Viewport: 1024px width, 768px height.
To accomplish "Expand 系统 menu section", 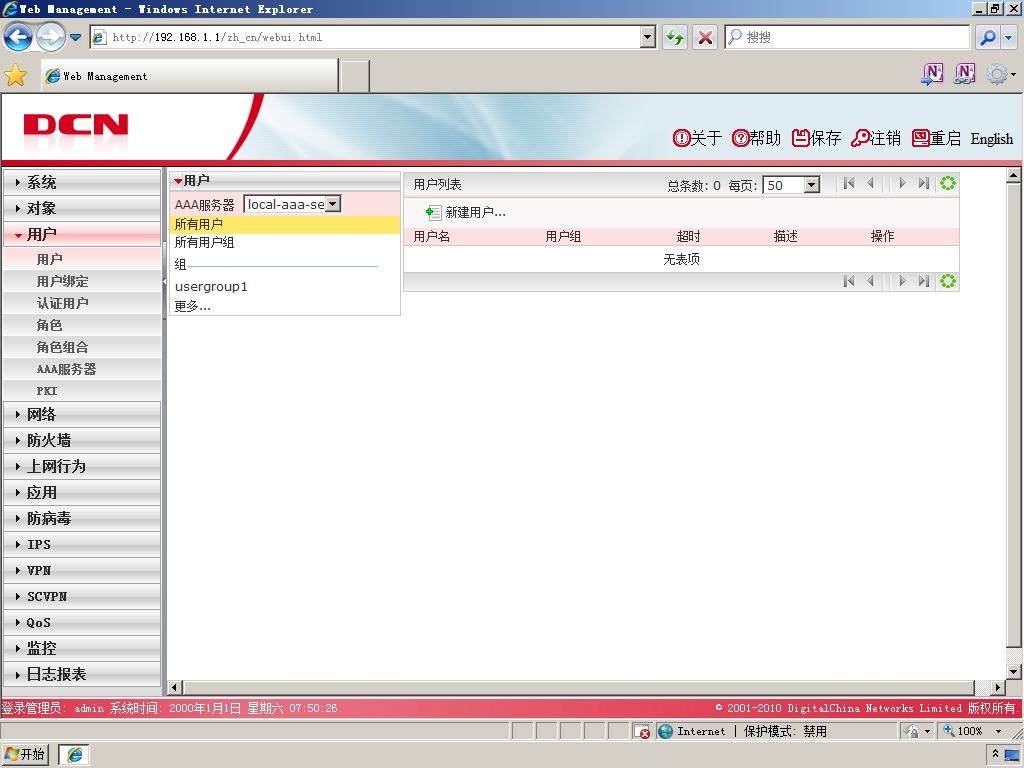I will point(82,182).
